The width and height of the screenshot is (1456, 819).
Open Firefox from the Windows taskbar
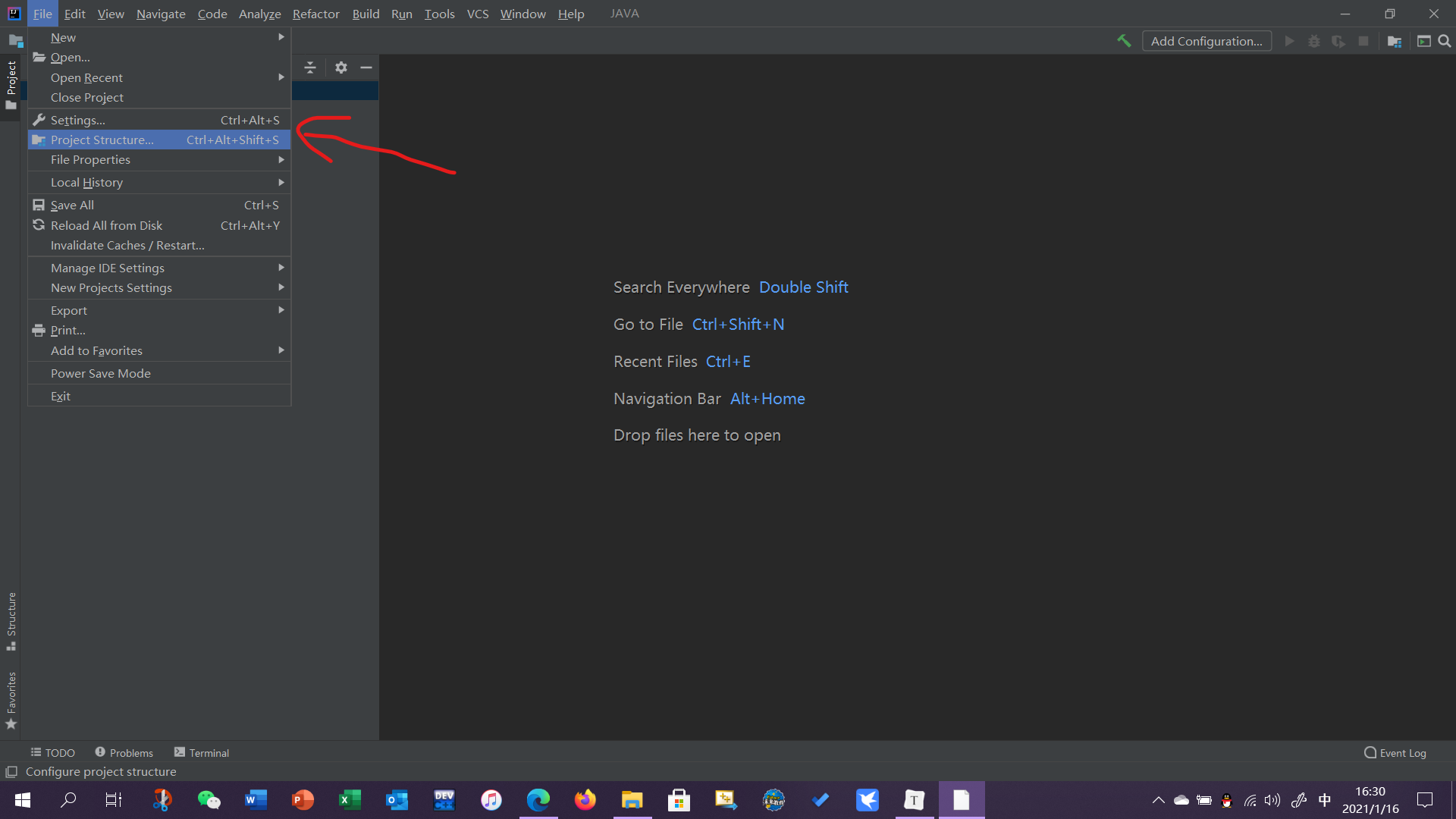[x=585, y=799]
